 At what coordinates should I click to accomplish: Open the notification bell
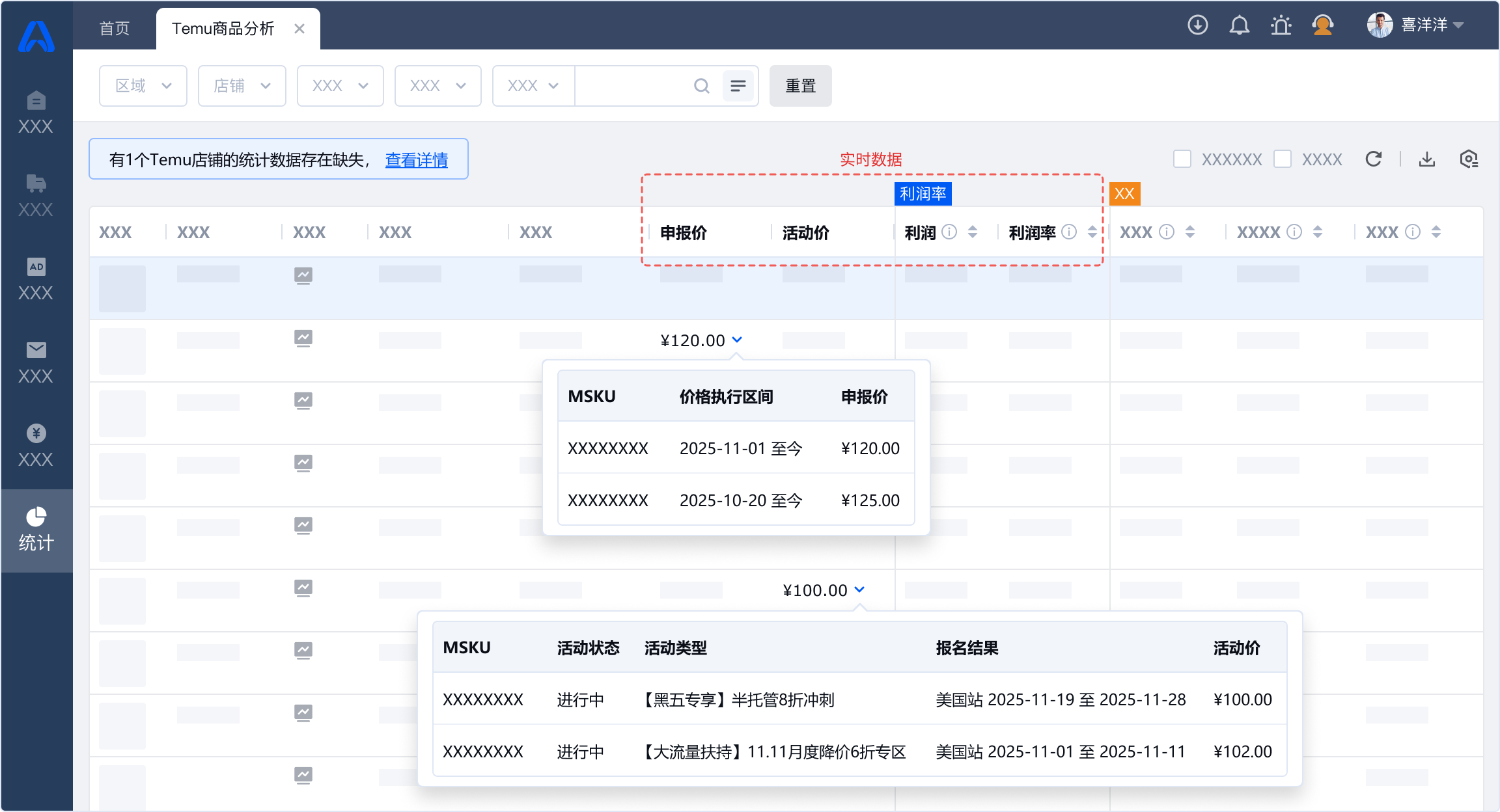(x=1239, y=25)
